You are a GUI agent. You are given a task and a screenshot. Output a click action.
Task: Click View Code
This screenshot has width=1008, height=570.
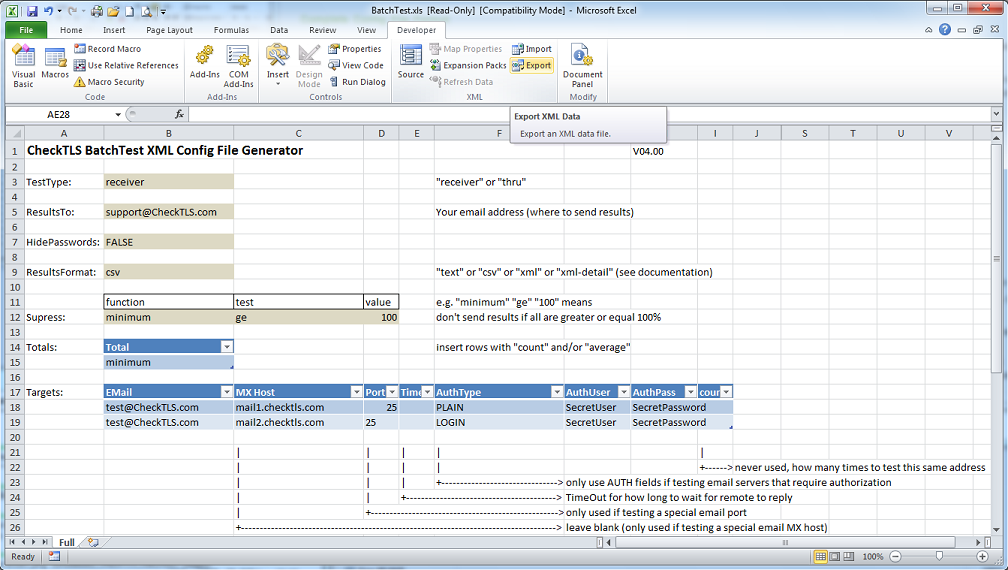356,66
